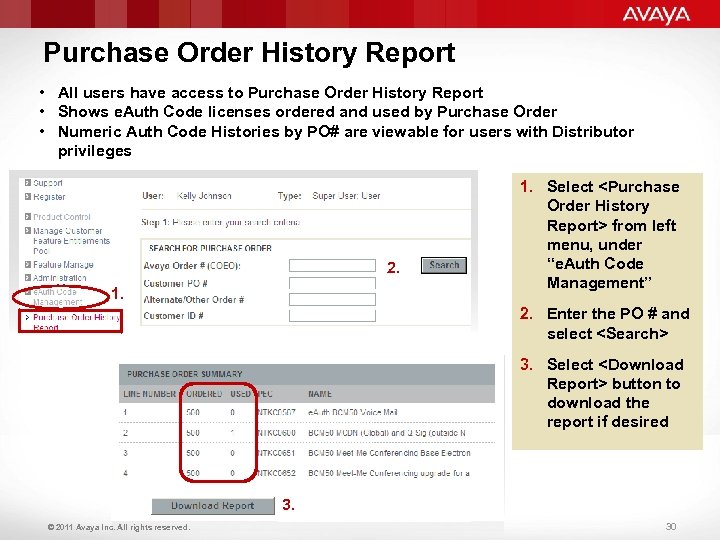Click the Super User: User type text

346,196
